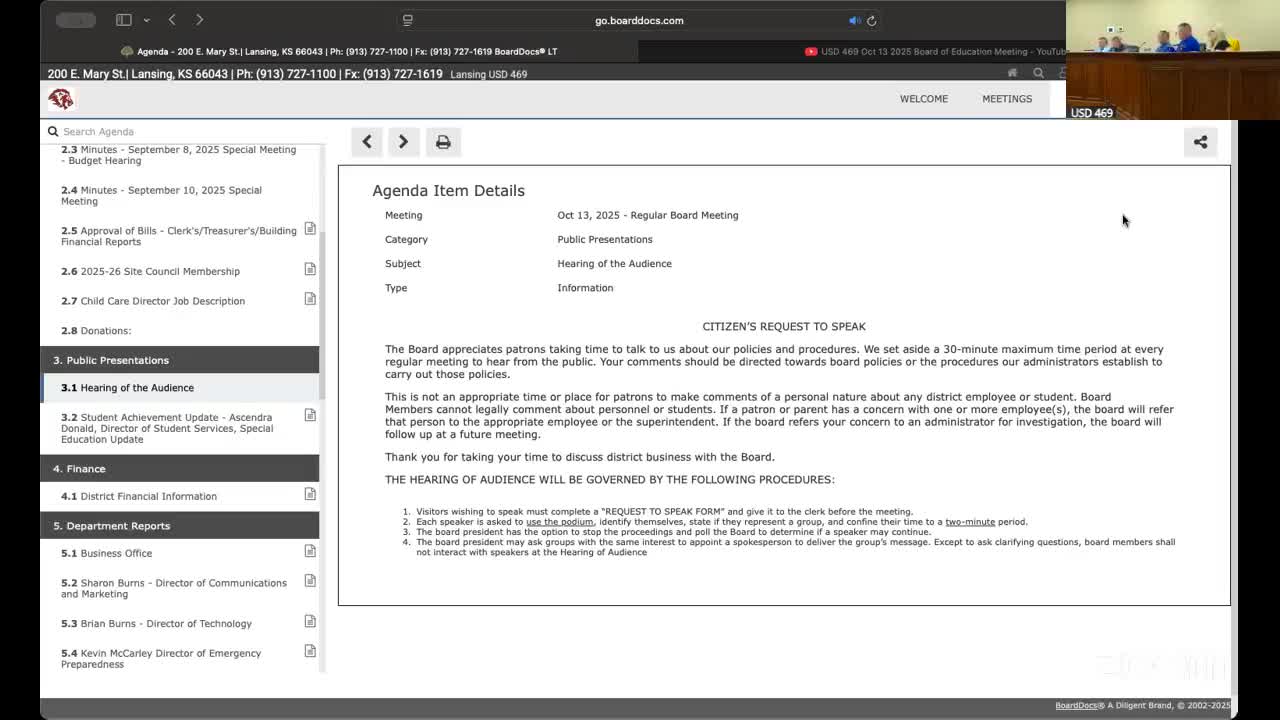Click the Lansing district lion logo
This screenshot has height=720, width=1280.
pyautogui.click(x=61, y=98)
